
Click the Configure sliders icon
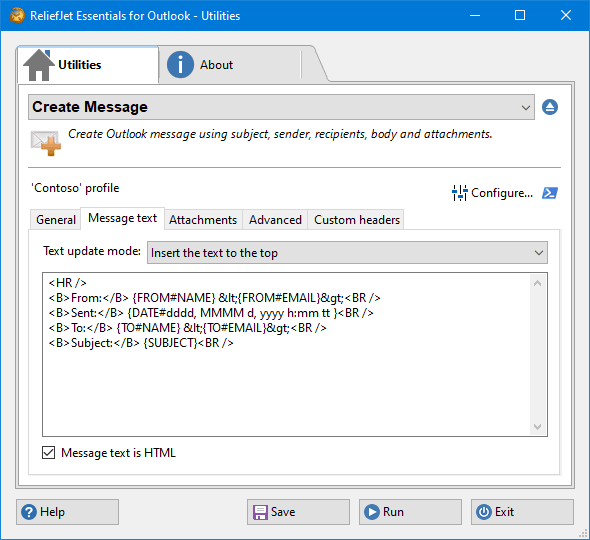[459, 193]
